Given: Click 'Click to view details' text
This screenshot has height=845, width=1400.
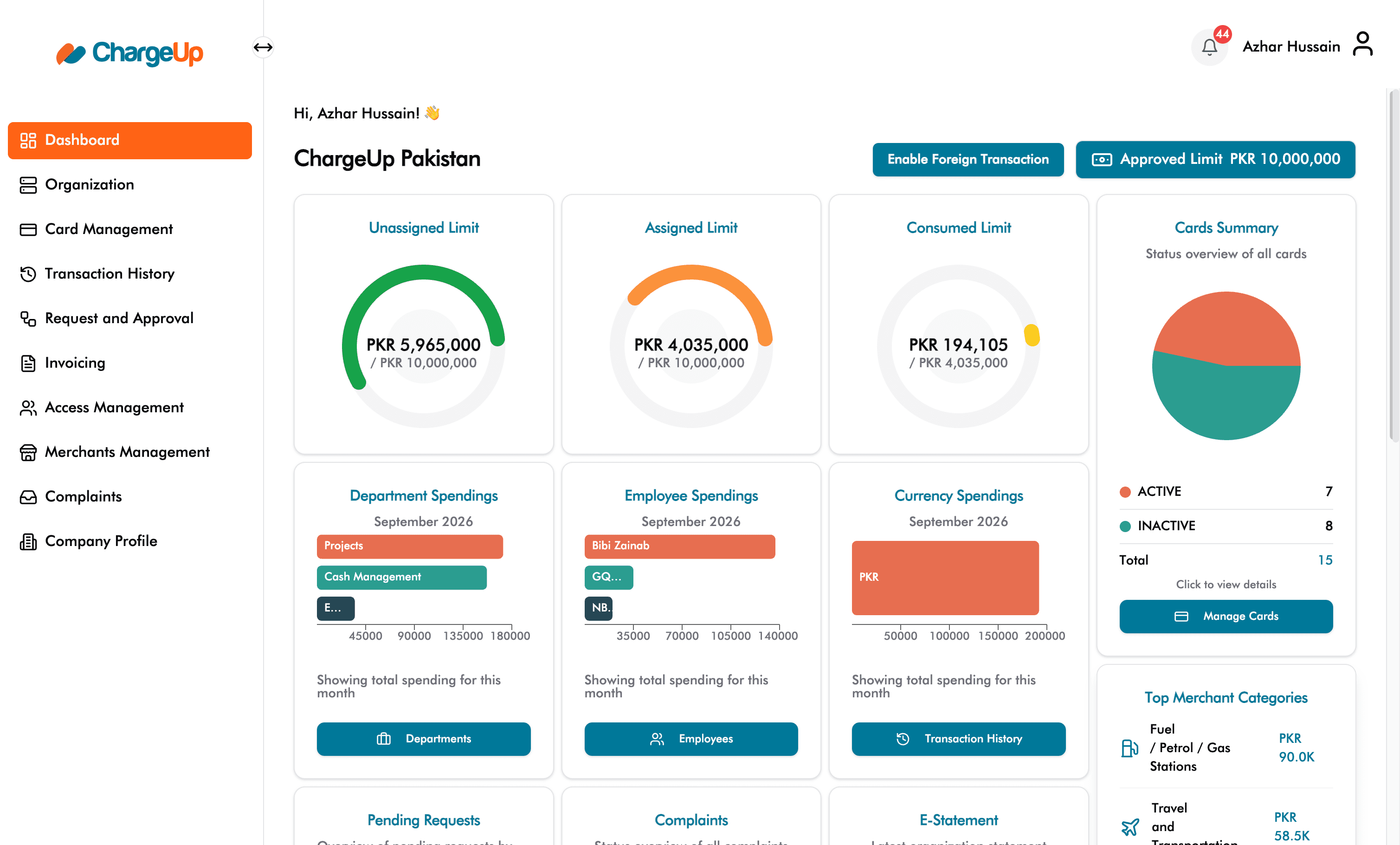Looking at the screenshot, I should [1226, 585].
